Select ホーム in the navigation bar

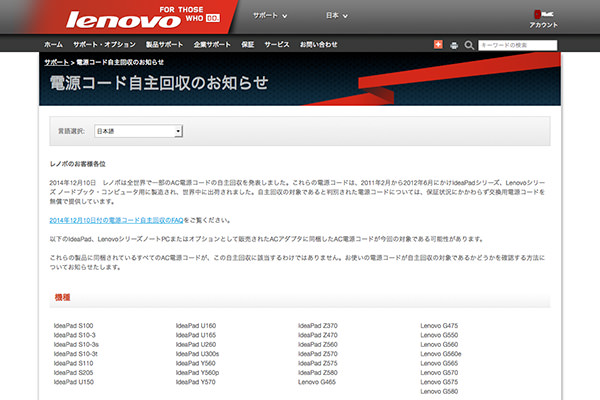click(53, 45)
